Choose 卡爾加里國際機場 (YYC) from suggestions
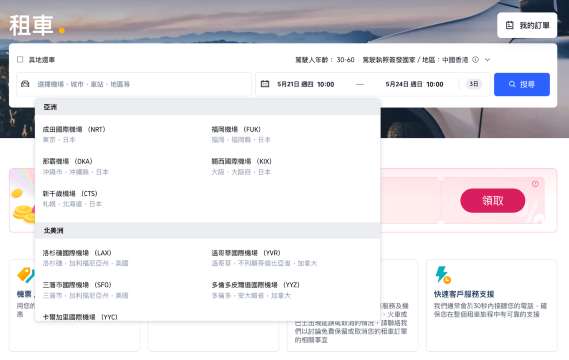 [x=80, y=317]
